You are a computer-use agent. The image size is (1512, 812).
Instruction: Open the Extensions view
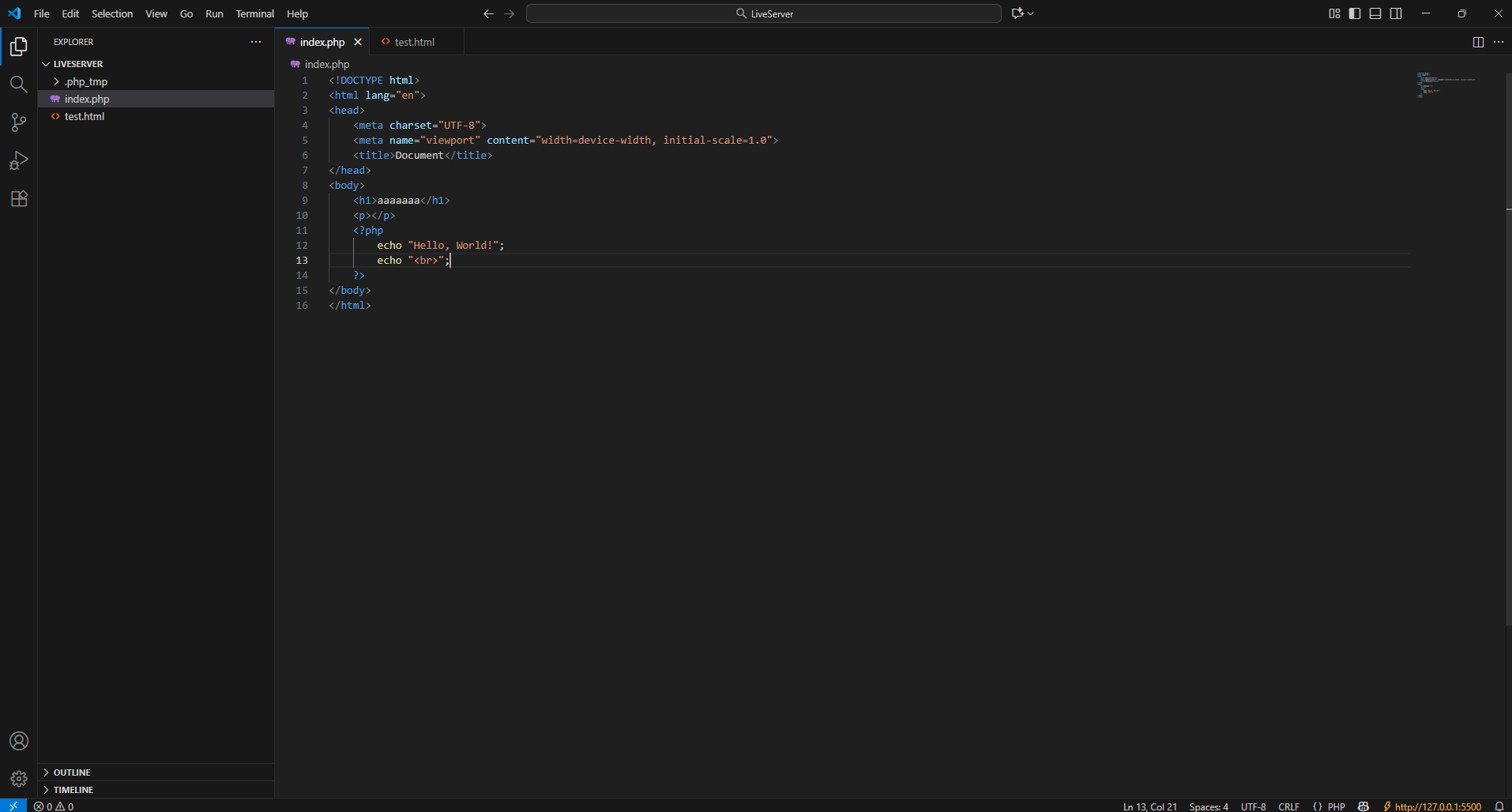18,198
